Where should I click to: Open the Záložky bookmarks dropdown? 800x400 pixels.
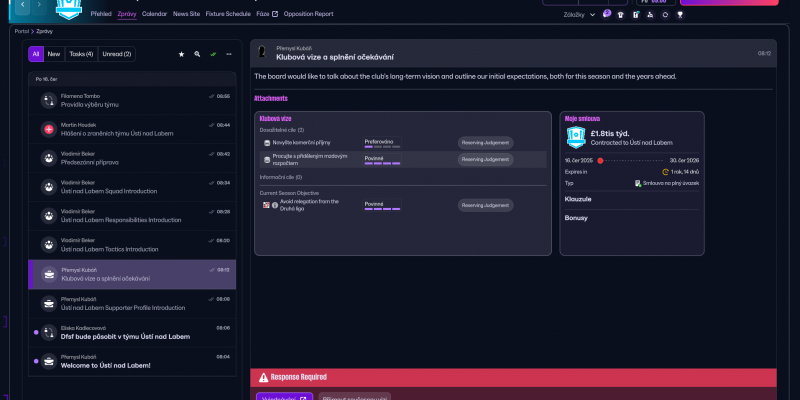[x=579, y=14]
